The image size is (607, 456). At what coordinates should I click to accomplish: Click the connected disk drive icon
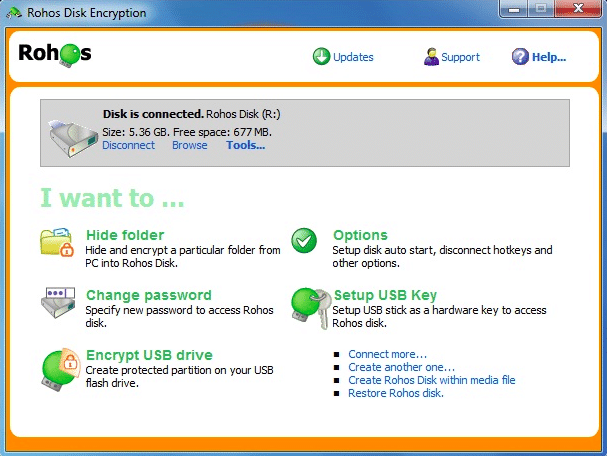point(73,138)
